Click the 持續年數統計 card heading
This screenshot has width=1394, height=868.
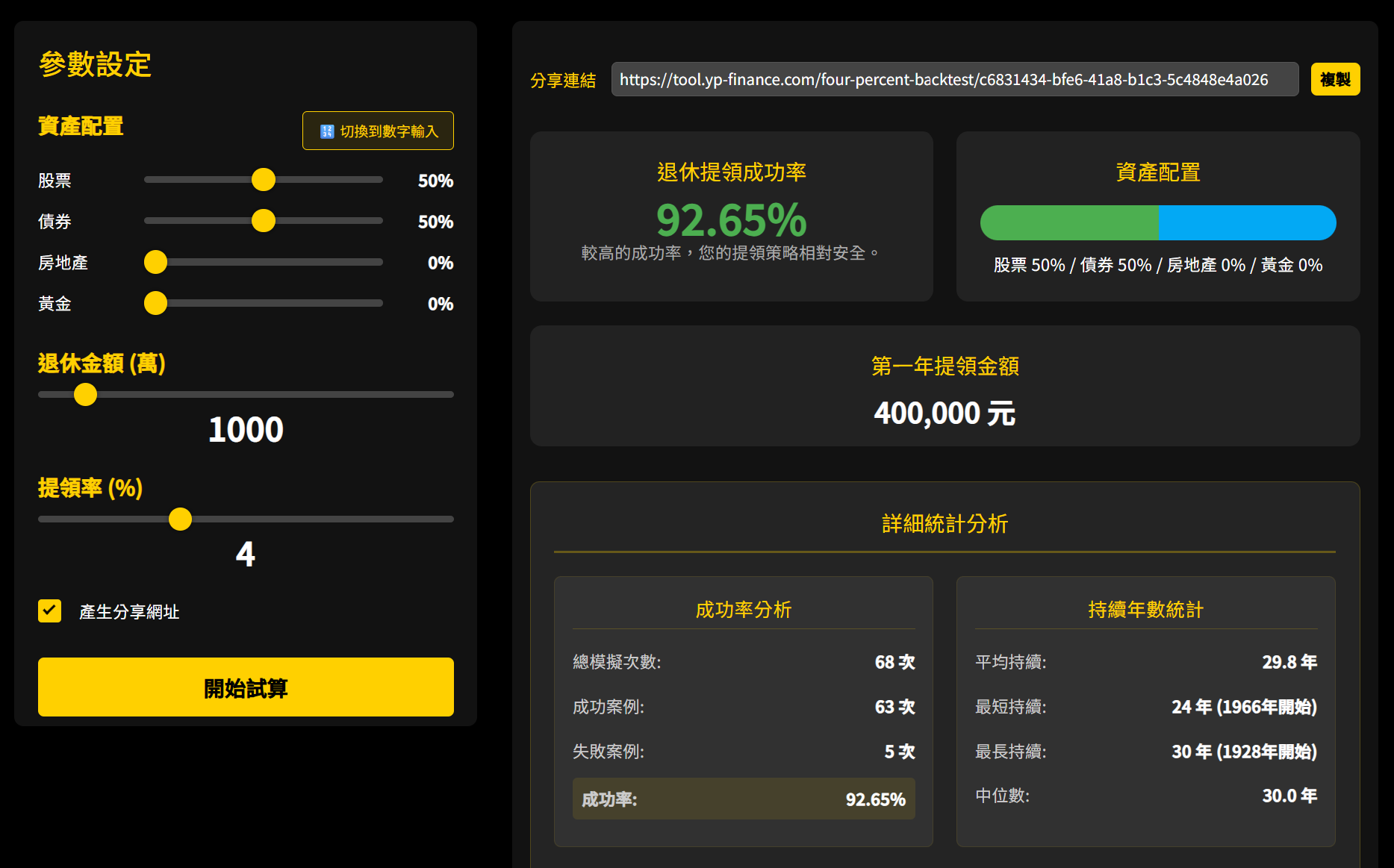click(1146, 610)
